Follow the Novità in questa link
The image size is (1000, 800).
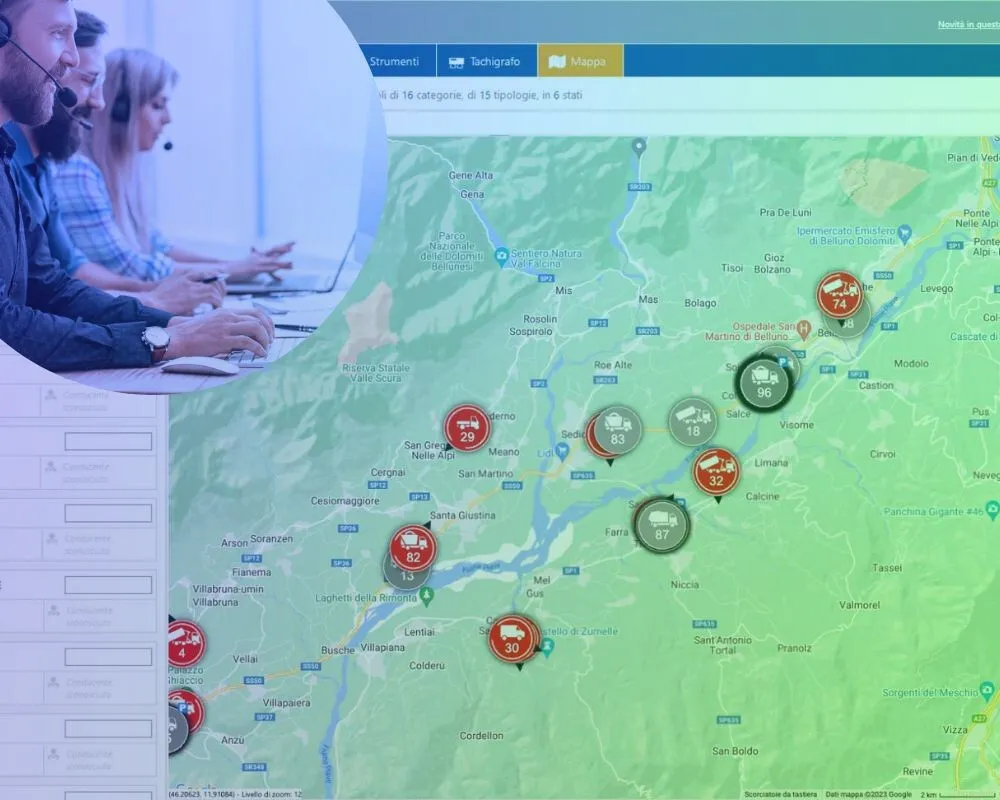(967, 25)
